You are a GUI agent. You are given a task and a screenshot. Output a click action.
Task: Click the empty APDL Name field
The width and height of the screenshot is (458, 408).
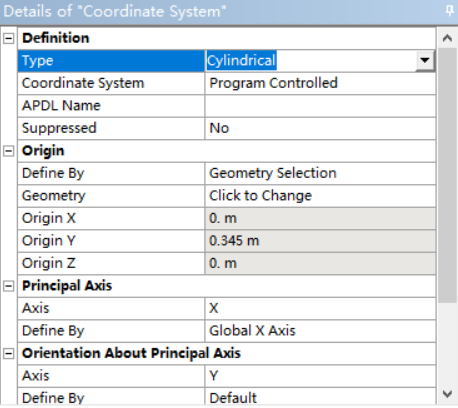(320, 106)
